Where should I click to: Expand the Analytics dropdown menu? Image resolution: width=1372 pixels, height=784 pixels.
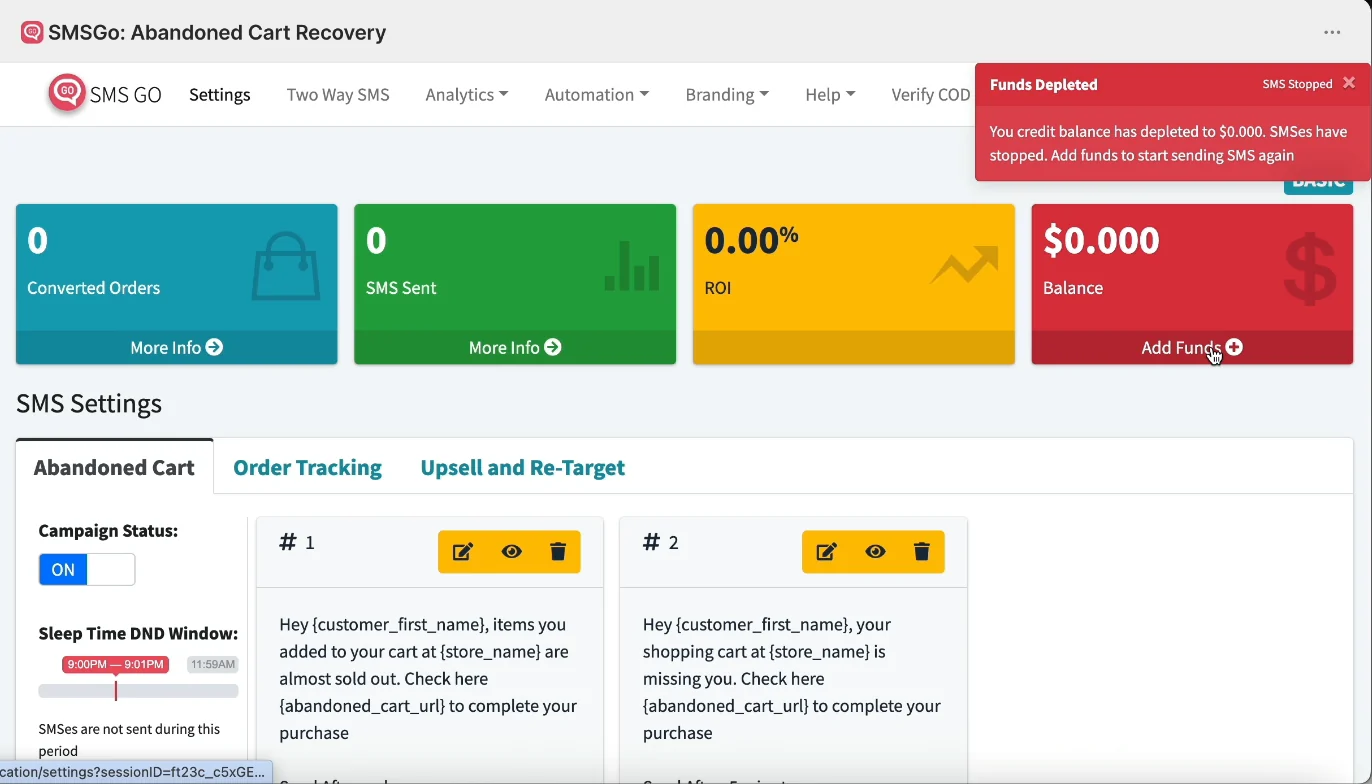pos(467,95)
